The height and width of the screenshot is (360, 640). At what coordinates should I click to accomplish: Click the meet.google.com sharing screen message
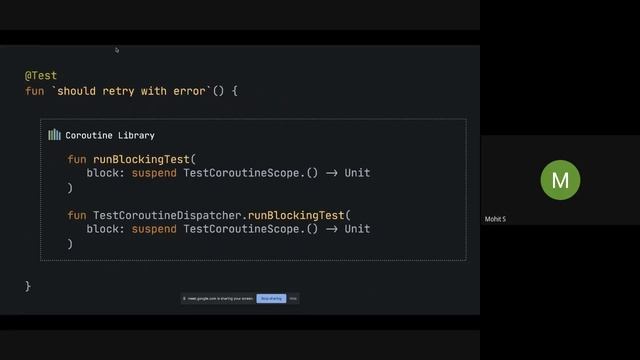220,299
